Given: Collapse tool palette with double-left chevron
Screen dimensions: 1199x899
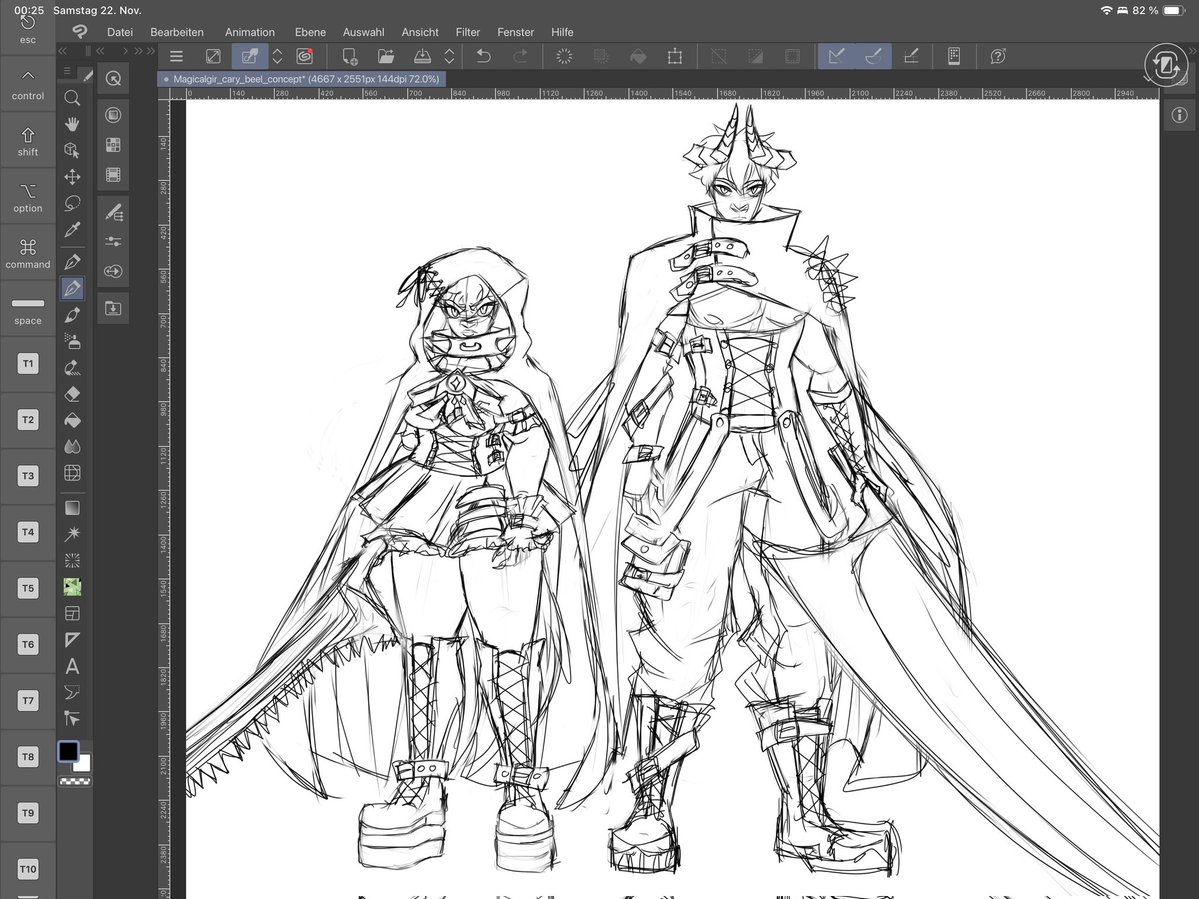Looking at the screenshot, I should coord(63,51).
